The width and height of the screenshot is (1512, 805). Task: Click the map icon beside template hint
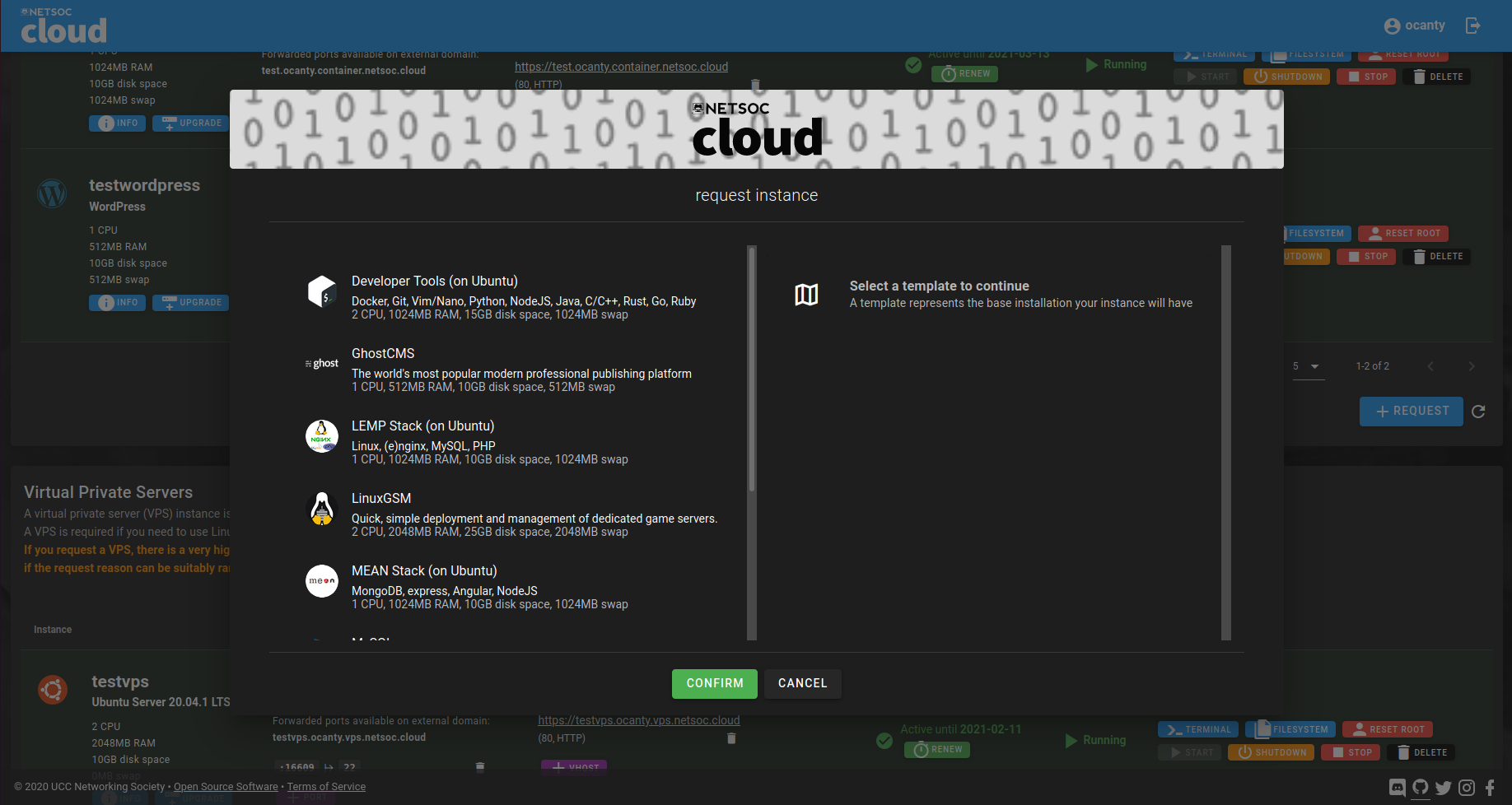(806, 295)
